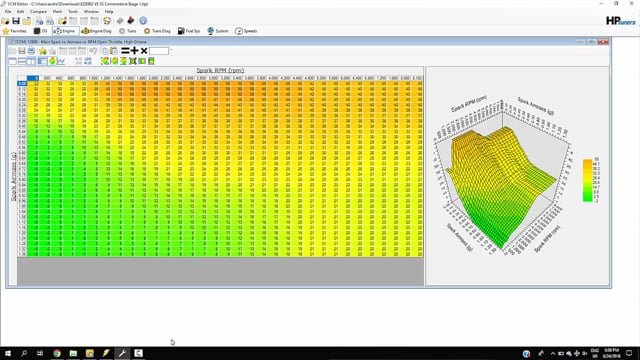Open the File menu

pyautogui.click(x=8, y=11)
